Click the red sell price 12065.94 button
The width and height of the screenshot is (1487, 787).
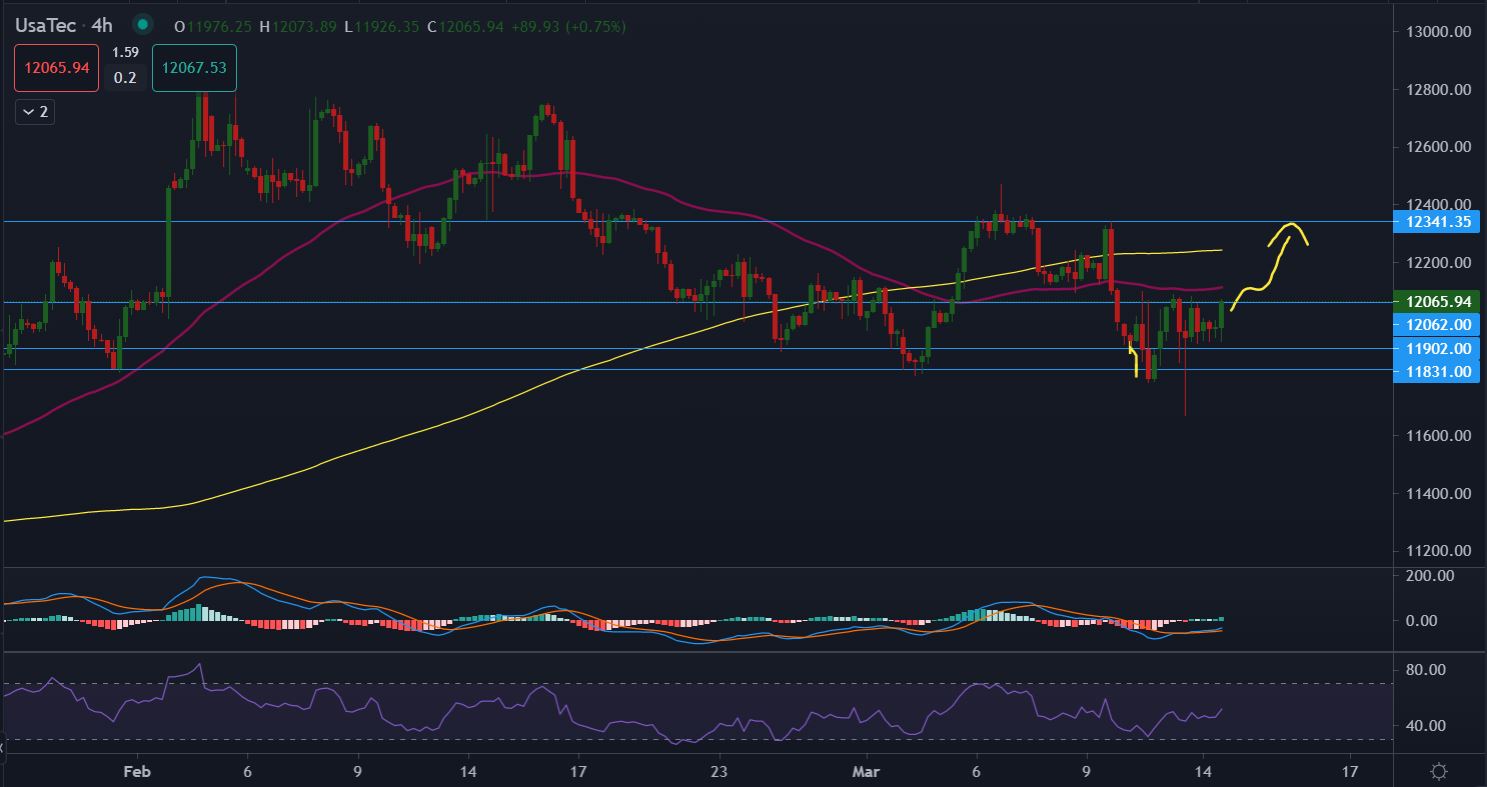56,68
